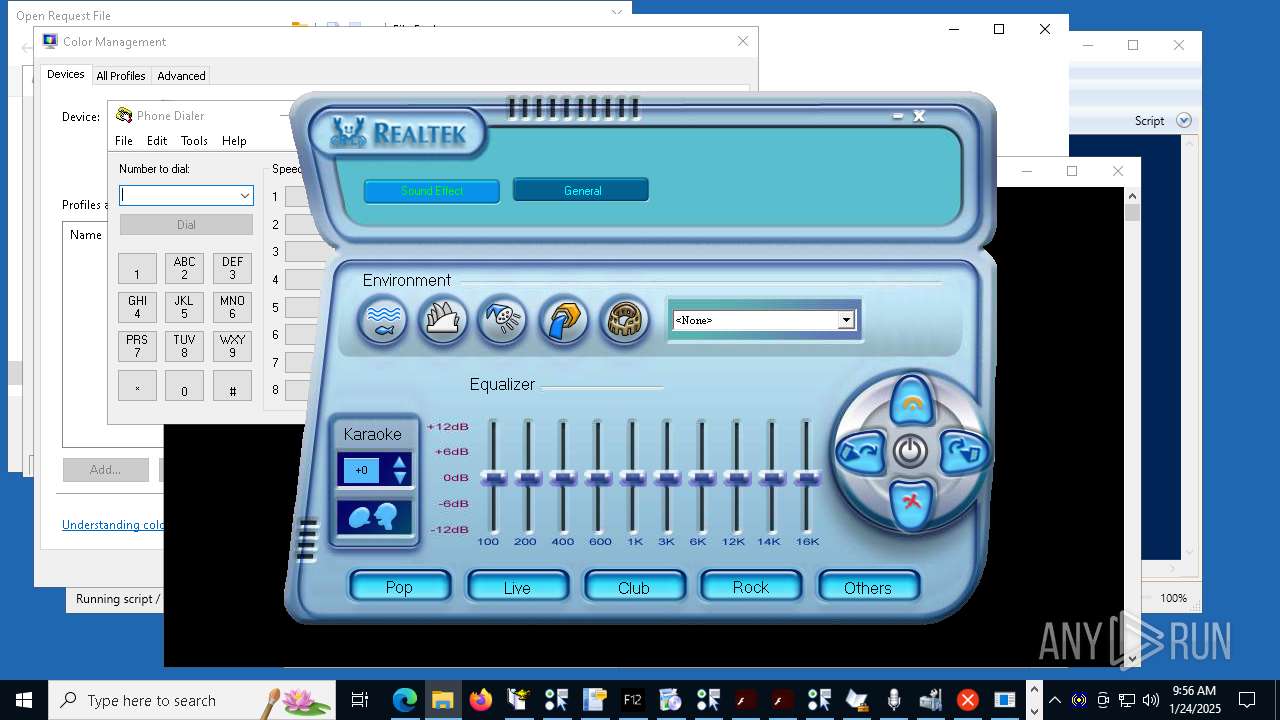Click the left load preset dial button

(x=860, y=452)
